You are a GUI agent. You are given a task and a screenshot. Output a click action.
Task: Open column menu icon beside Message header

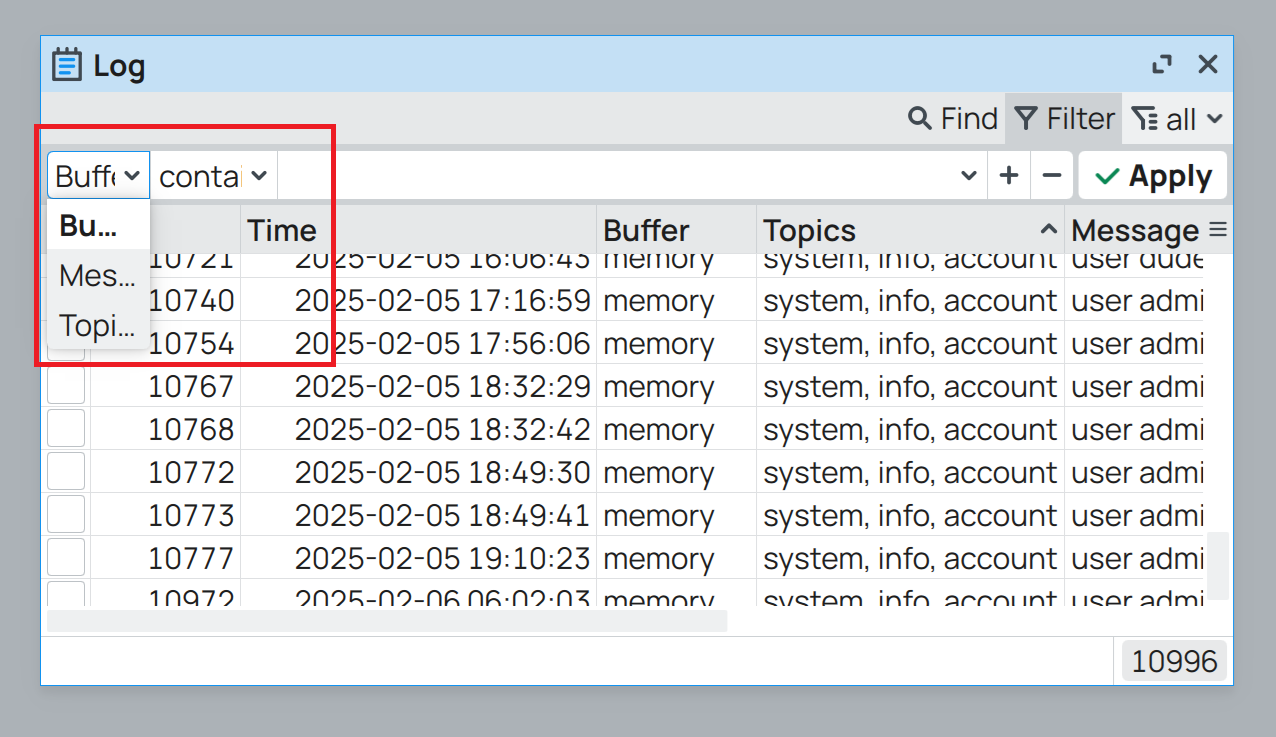click(1217, 230)
